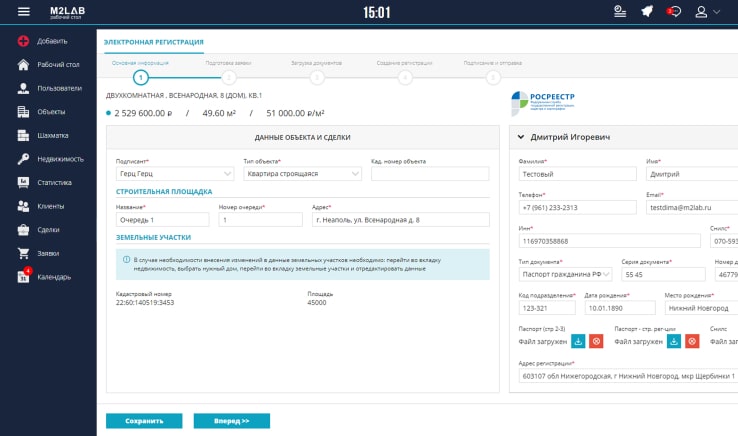Delete the Паспорт стр. рег-ции file
This screenshot has height=436, width=738.
pos(692,341)
